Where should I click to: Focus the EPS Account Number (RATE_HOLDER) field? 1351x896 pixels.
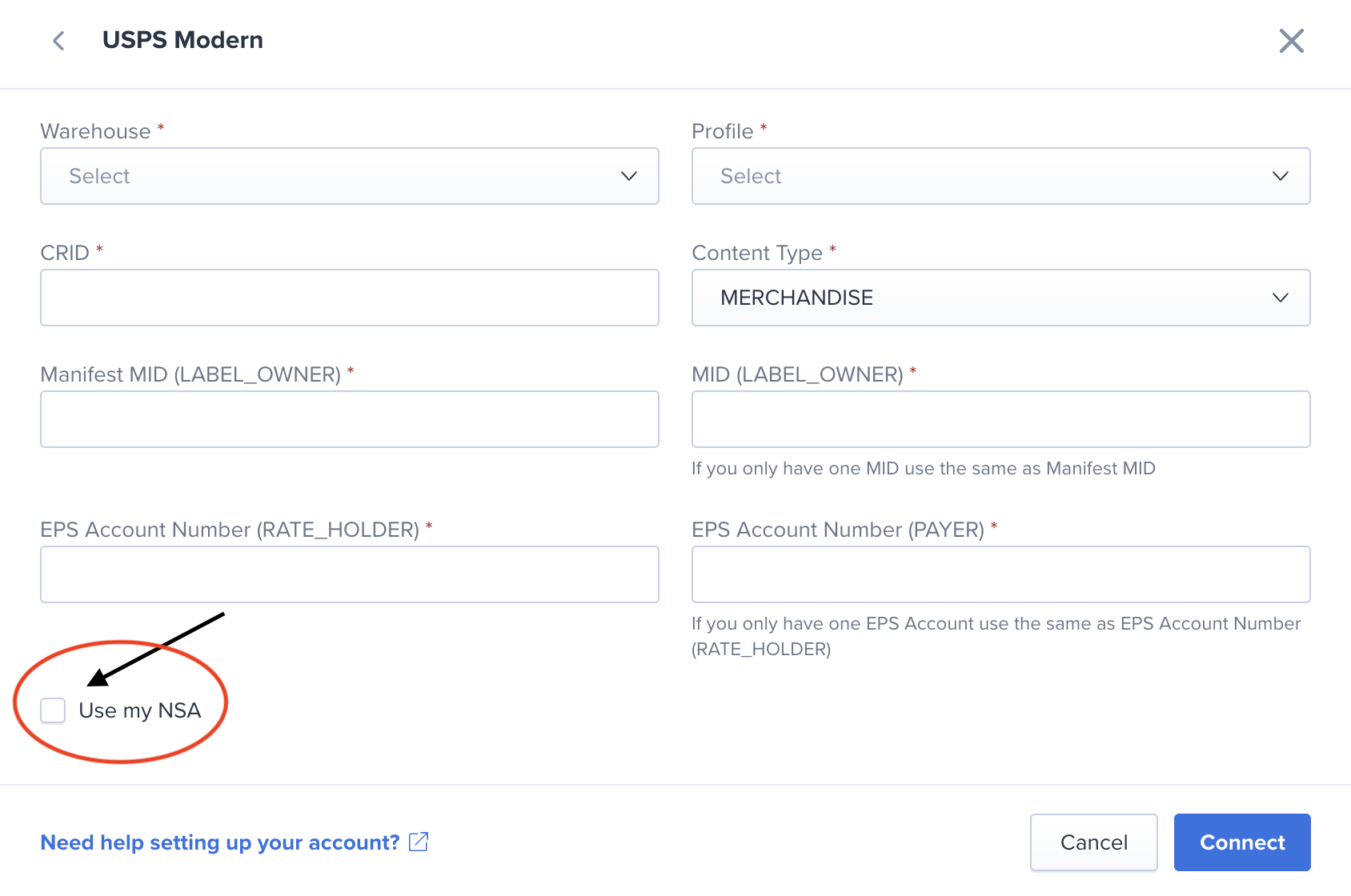point(350,574)
